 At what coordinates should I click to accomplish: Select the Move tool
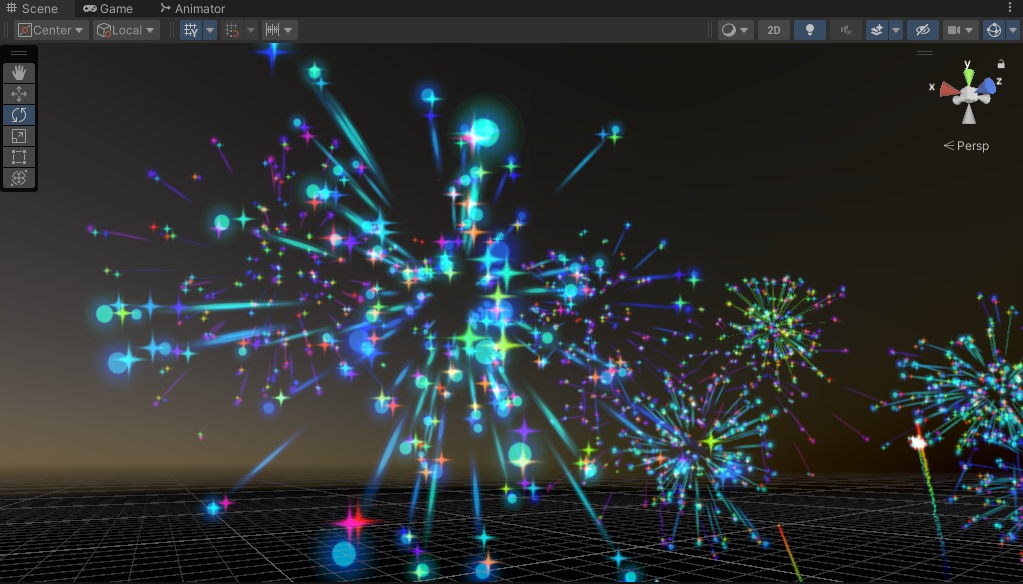point(19,94)
